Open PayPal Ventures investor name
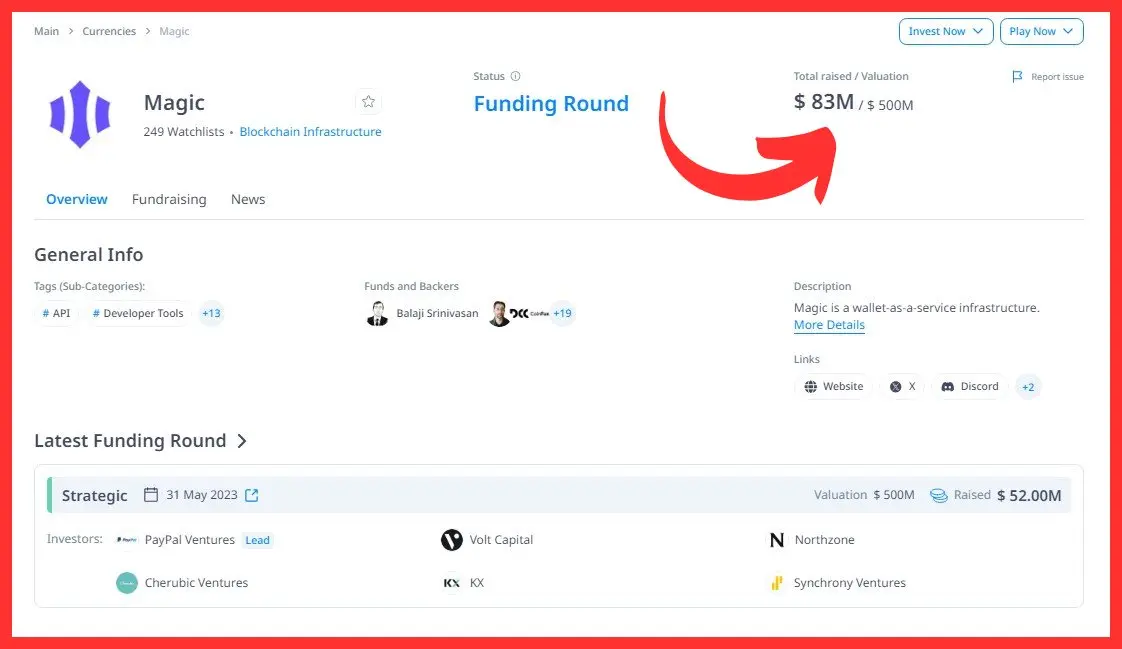Viewport: 1122px width, 649px height. click(x=190, y=540)
